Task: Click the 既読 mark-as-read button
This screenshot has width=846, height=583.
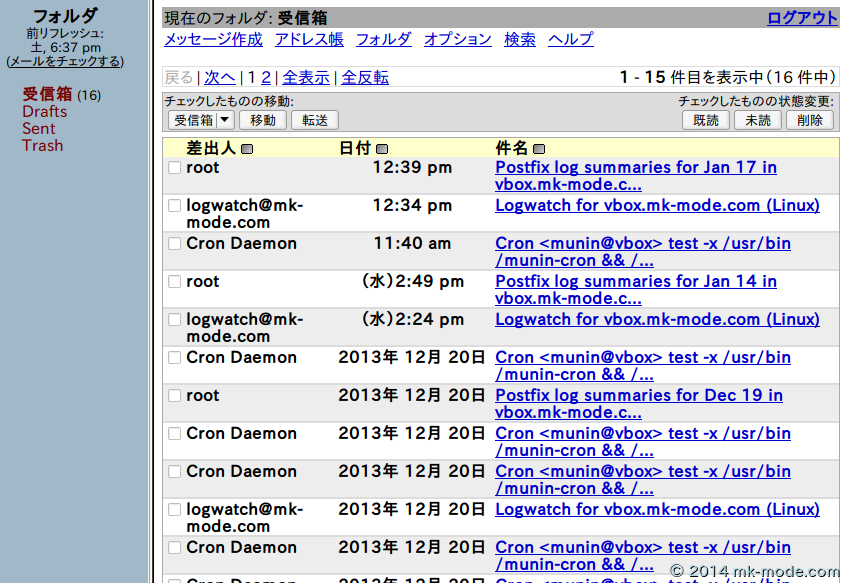Action: tap(705, 120)
